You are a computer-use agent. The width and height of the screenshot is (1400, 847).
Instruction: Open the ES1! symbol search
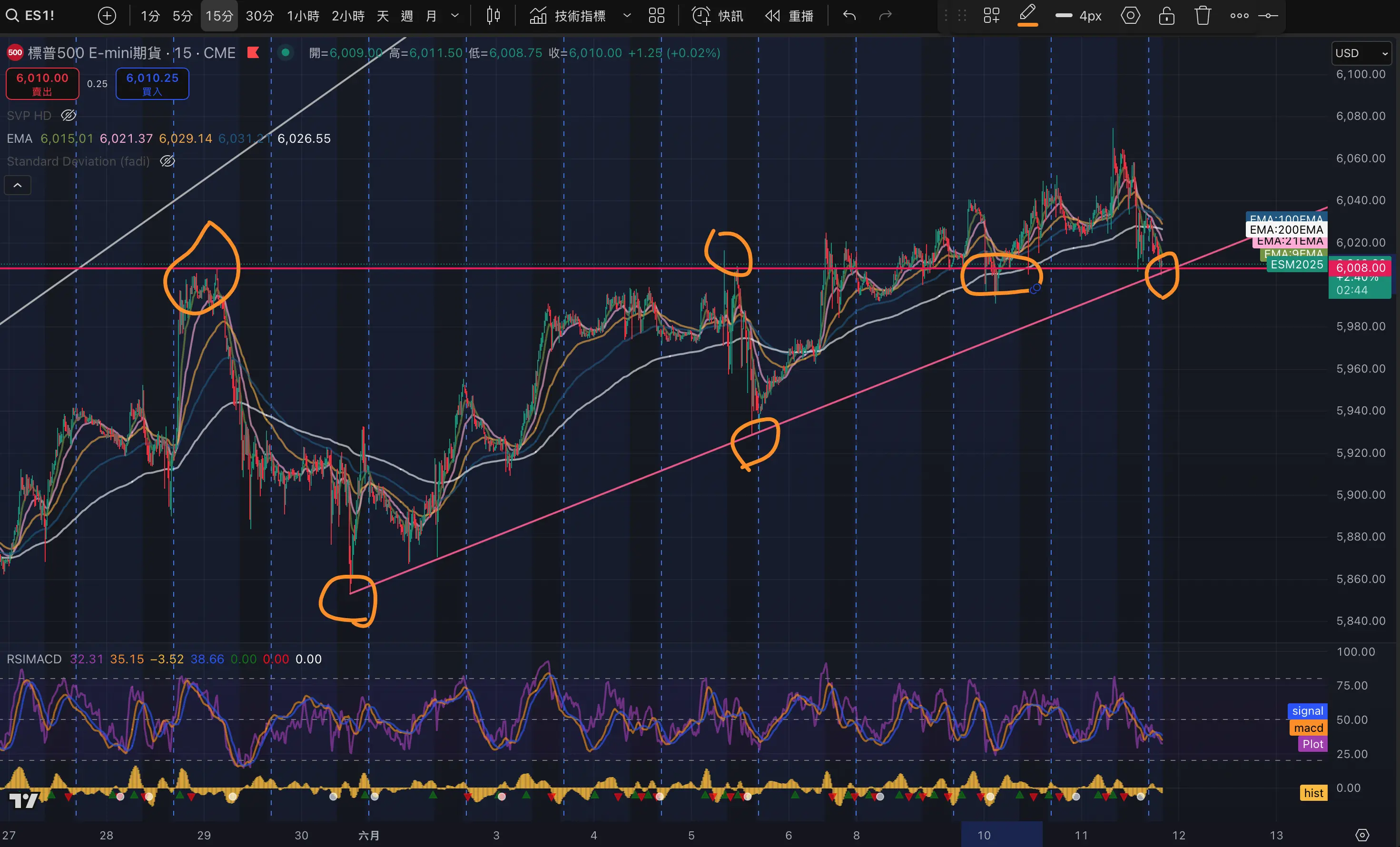click(x=30, y=15)
